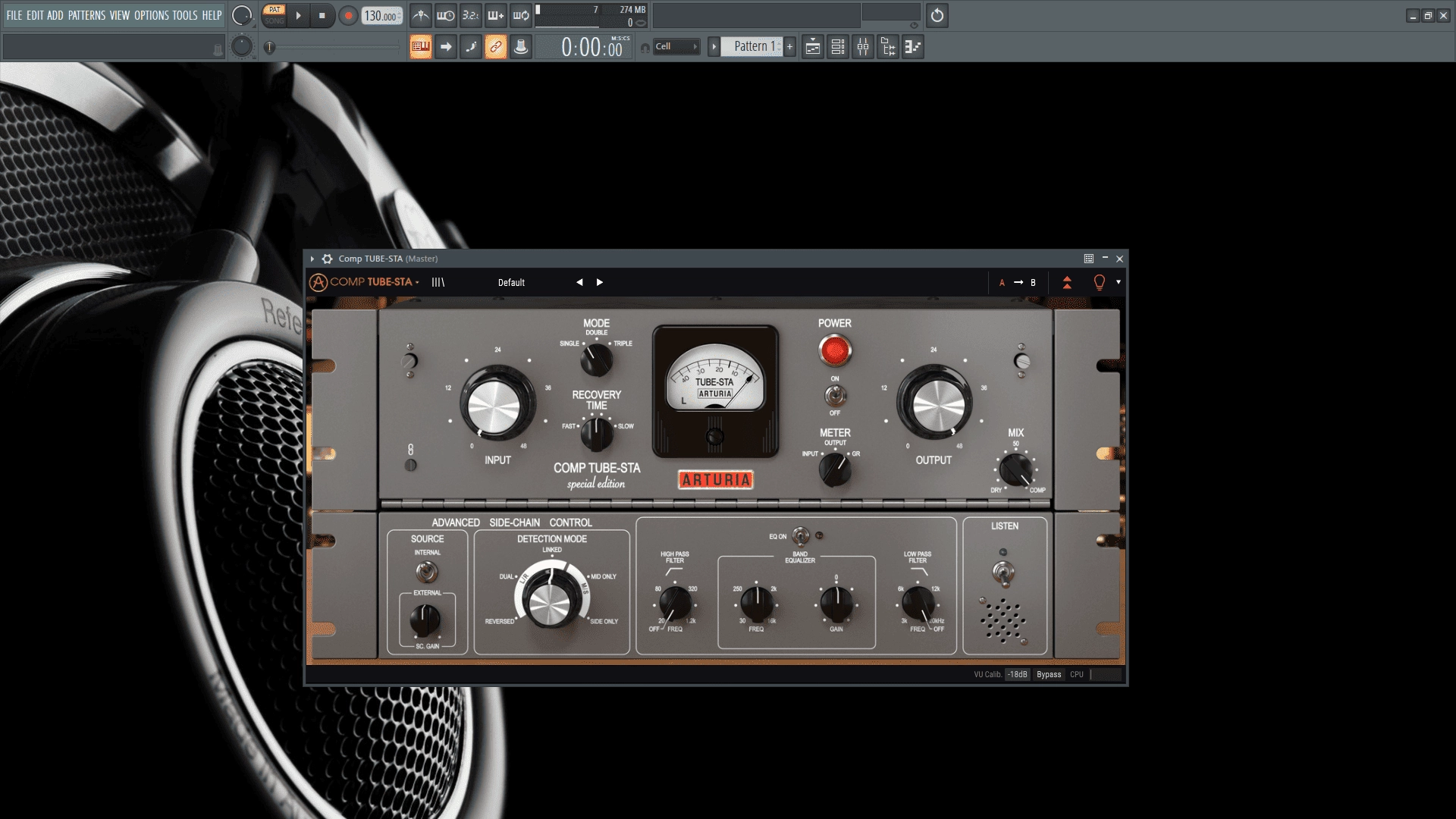Open the pattern menu arrow before Pattern 1
This screenshot has height=819, width=1456.
coord(714,47)
